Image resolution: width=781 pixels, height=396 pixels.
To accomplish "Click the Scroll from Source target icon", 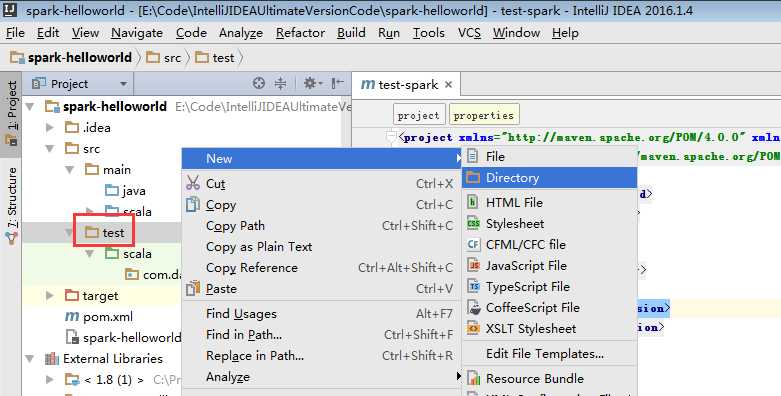I will [x=259, y=83].
